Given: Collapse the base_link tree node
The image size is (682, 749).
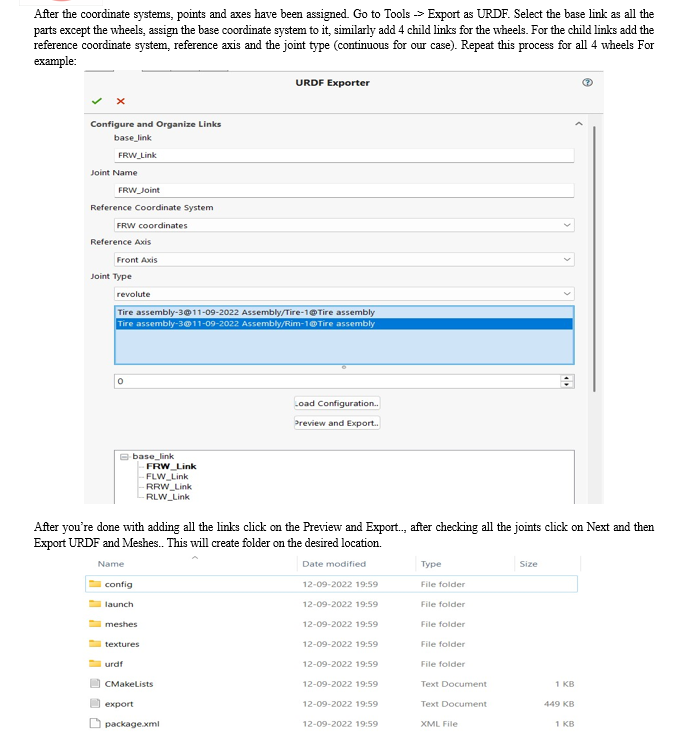Looking at the screenshot, I should (125, 457).
